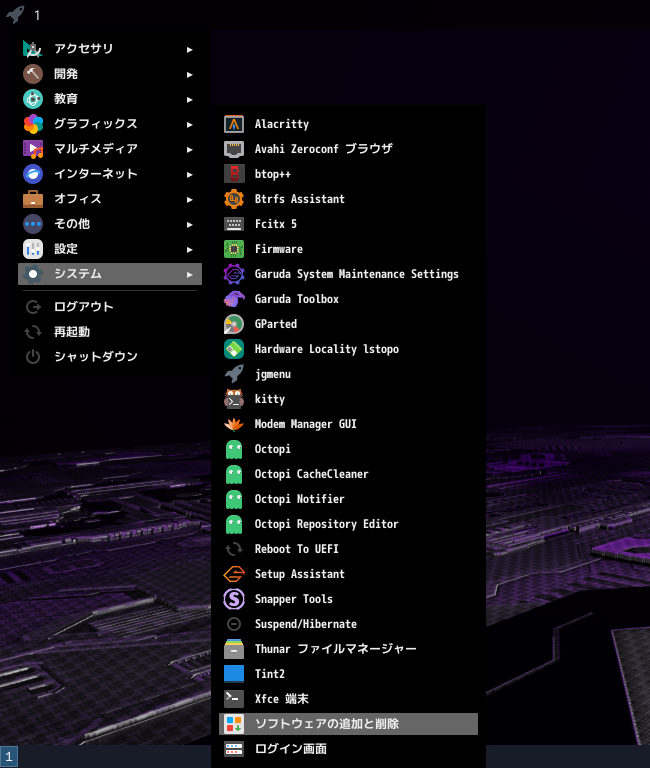Click the jgmenu rocket icon in the list

pyautogui.click(x=234, y=374)
